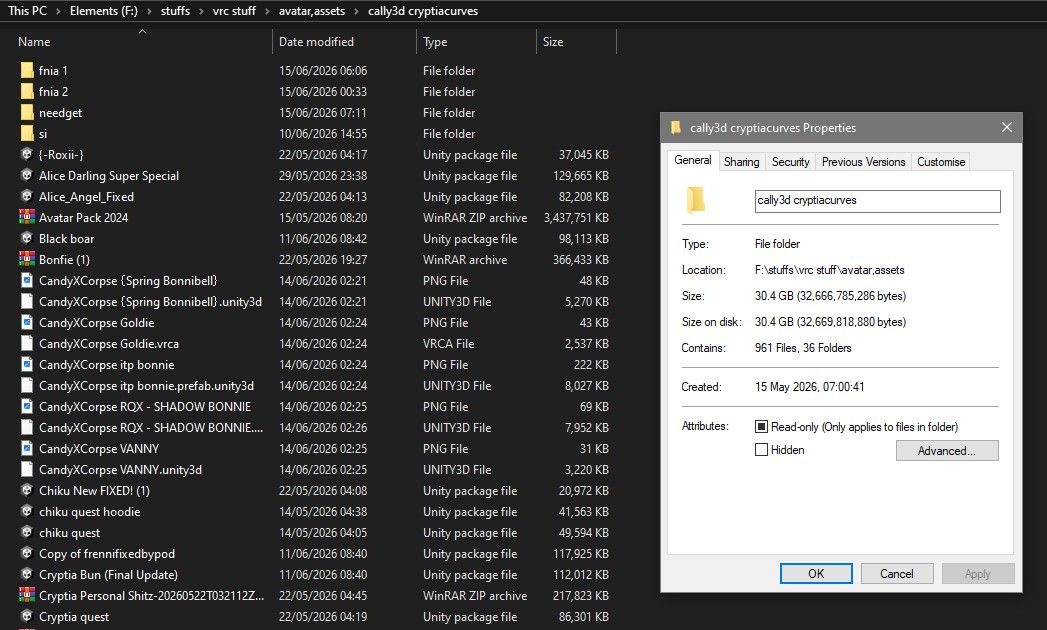Sort files by Name column header
1047x630 pixels.
point(33,41)
